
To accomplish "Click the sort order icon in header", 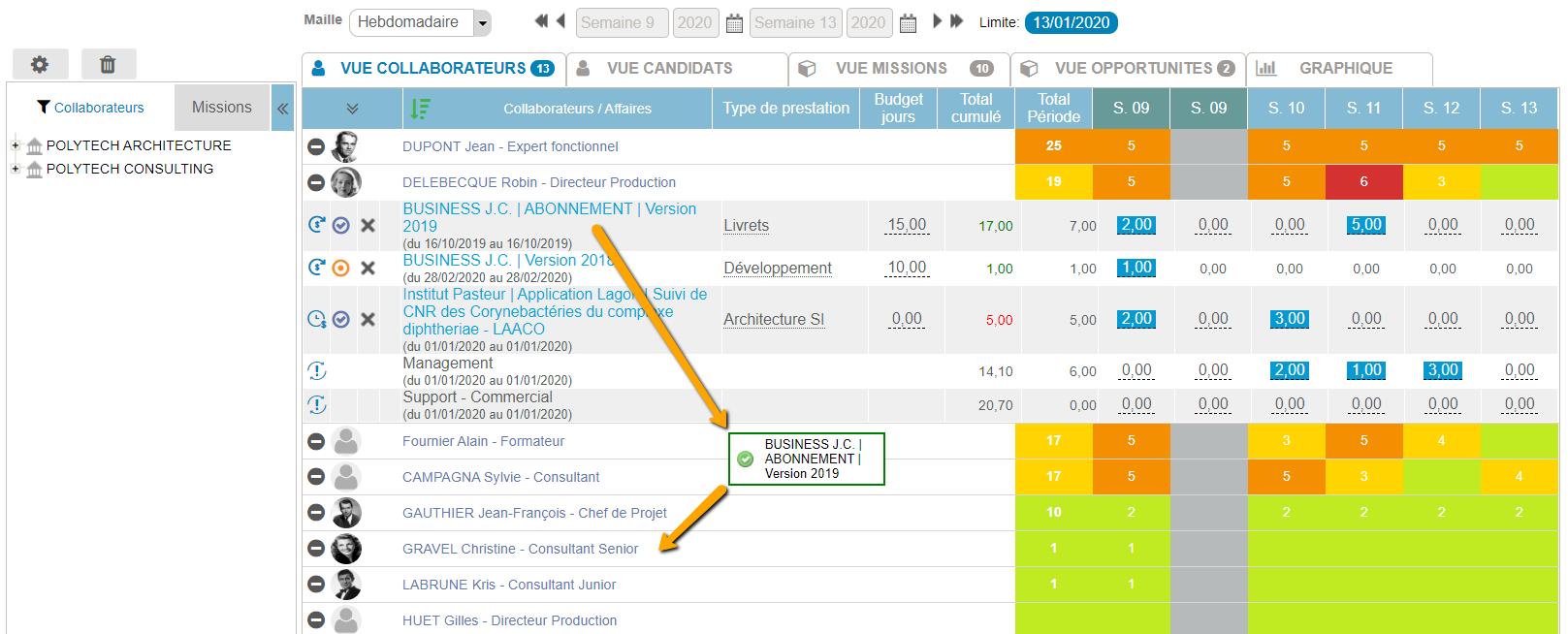I will coord(420,109).
